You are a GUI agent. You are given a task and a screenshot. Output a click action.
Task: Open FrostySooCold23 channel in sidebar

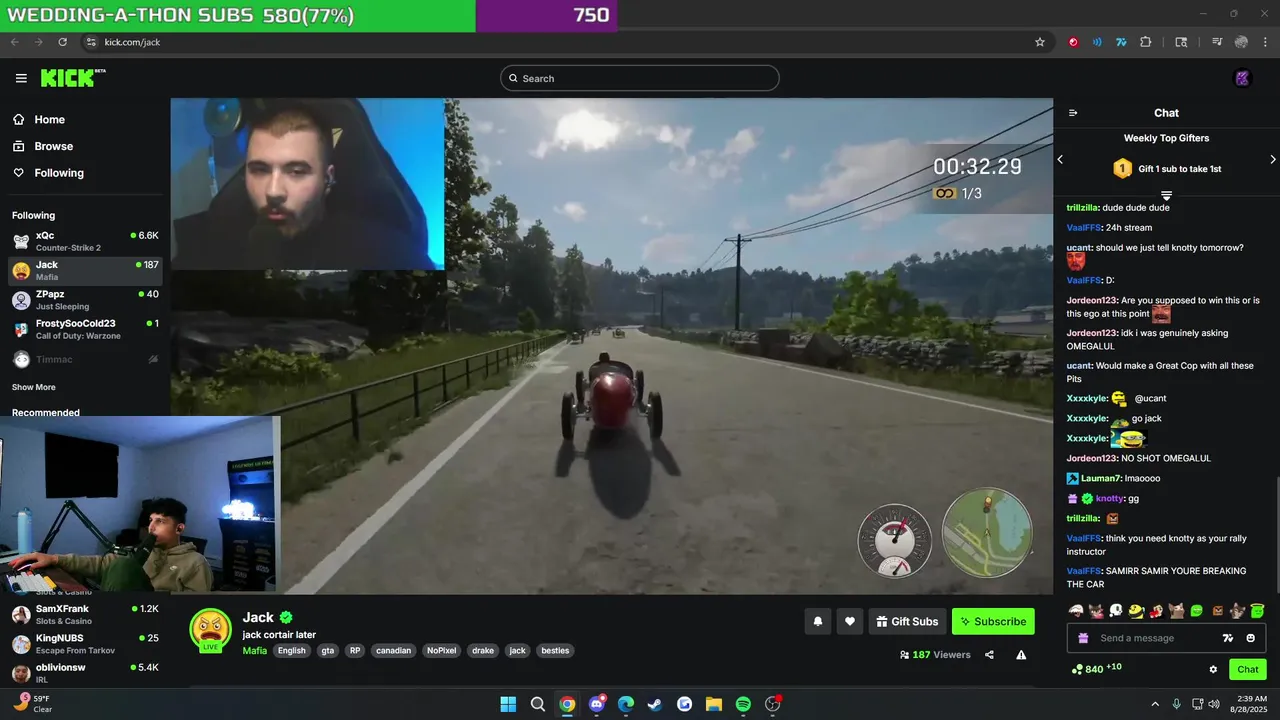[85, 329]
